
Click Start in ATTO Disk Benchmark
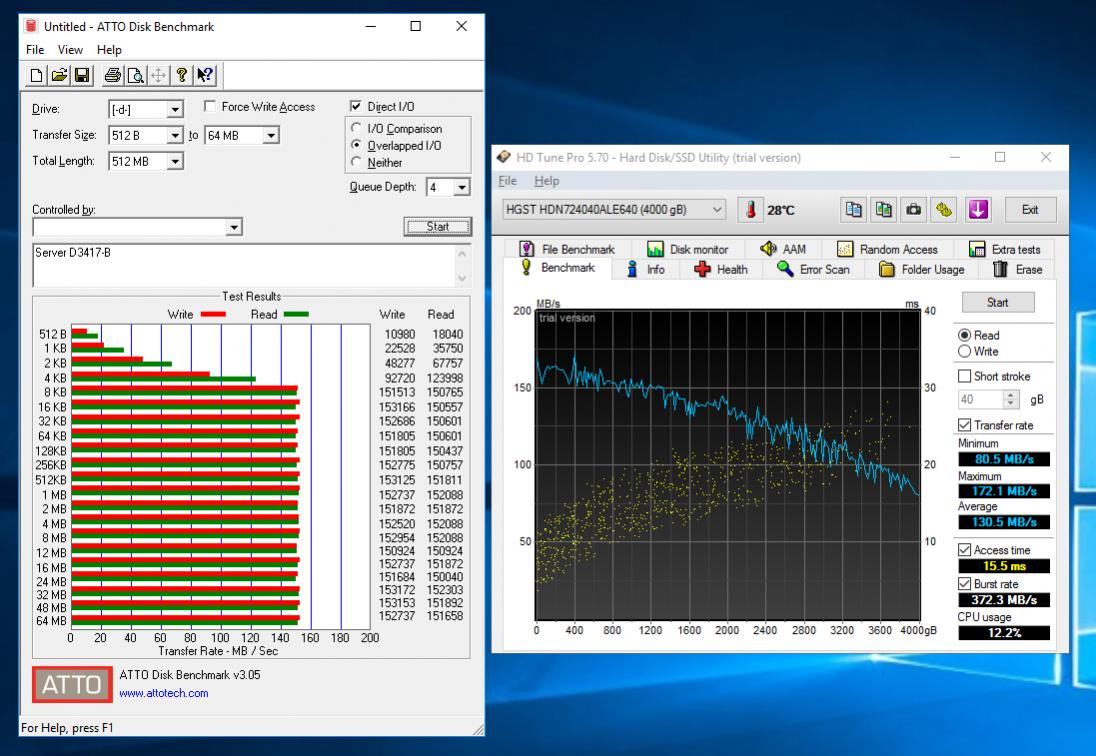tap(438, 226)
